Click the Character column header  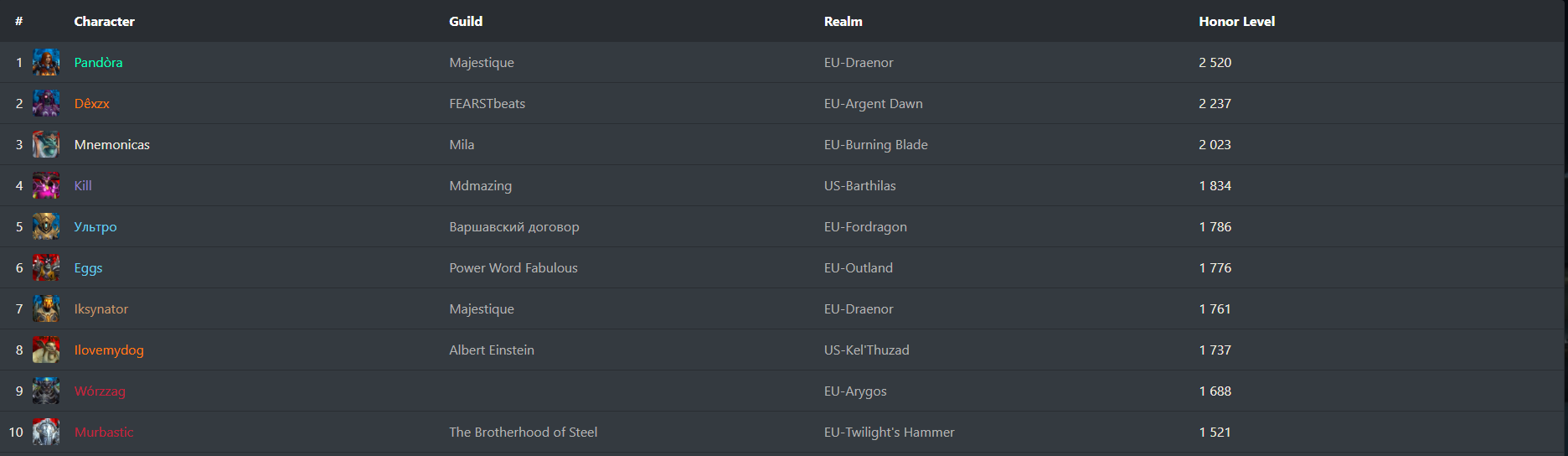(x=104, y=21)
